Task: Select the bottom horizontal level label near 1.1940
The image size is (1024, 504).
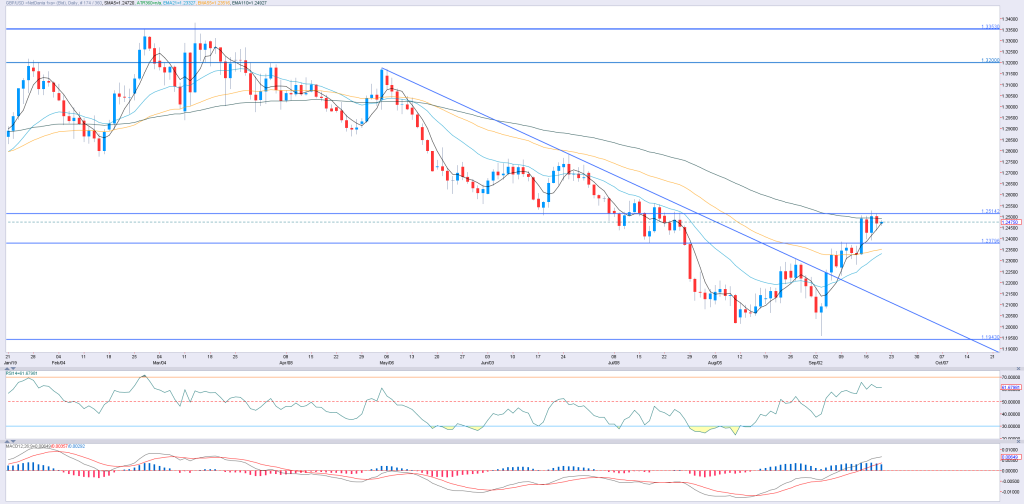Action: pos(991,338)
